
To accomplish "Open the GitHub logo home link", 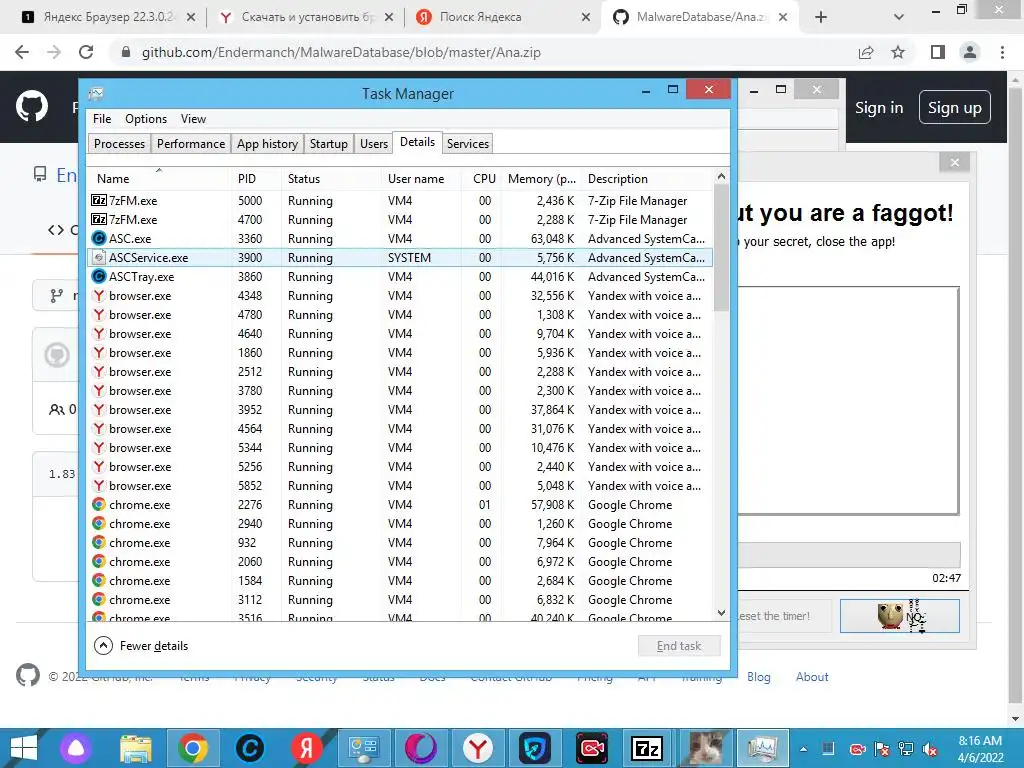I will click(x=32, y=106).
